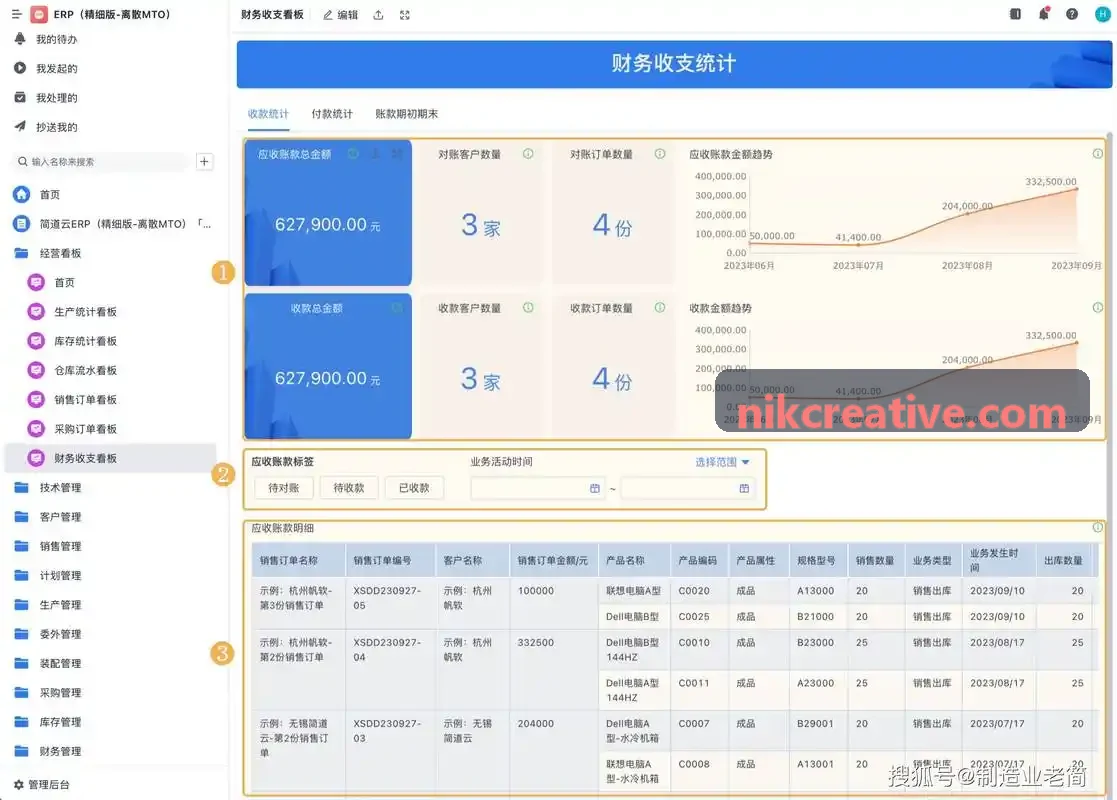
Task: Open the notification bell at top right
Action: click(x=1044, y=14)
